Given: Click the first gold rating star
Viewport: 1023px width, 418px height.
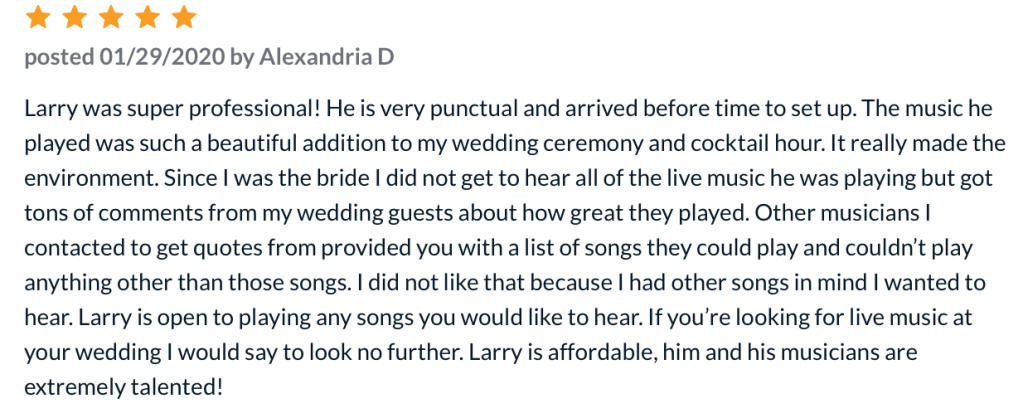Looking at the screenshot, I should pyautogui.click(x=37, y=18).
